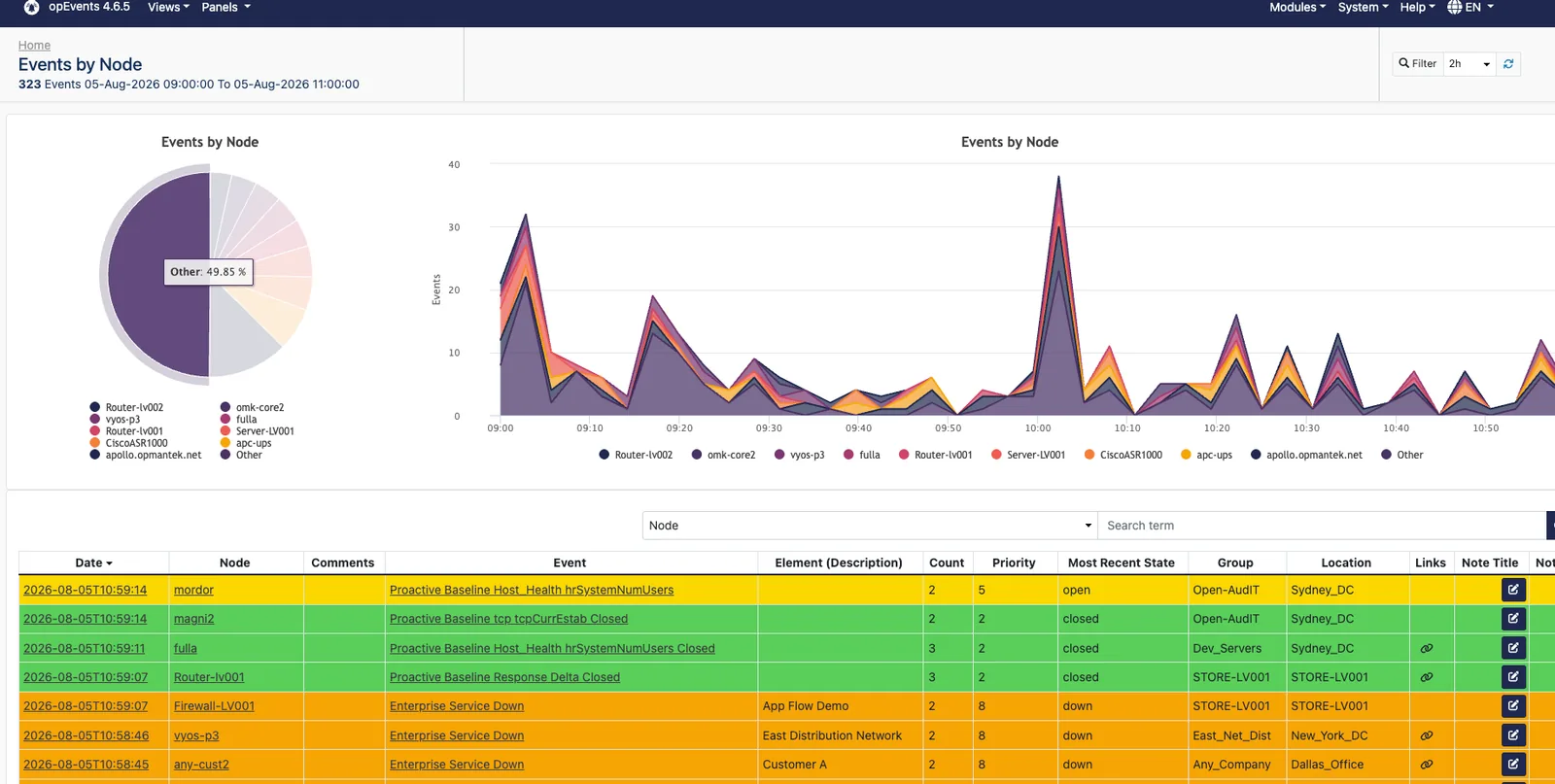Image resolution: width=1555 pixels, height=784 pixels.
Task: Click the refresh icon beside the filter period
Action: tap(1508, 64)
